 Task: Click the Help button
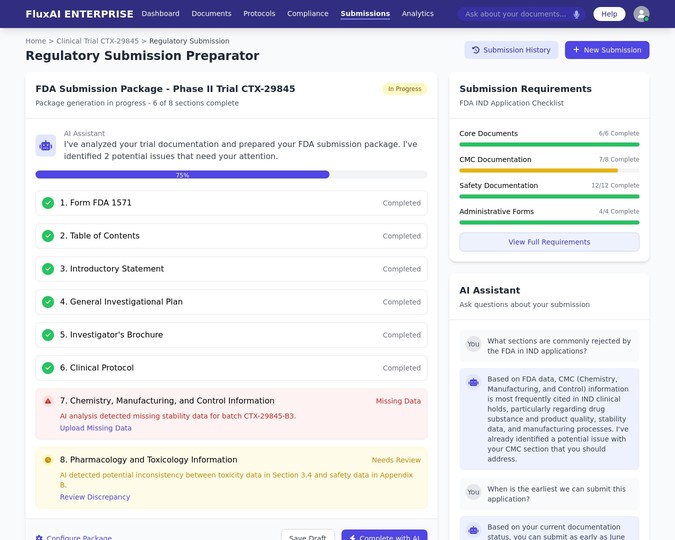[609, 14]
